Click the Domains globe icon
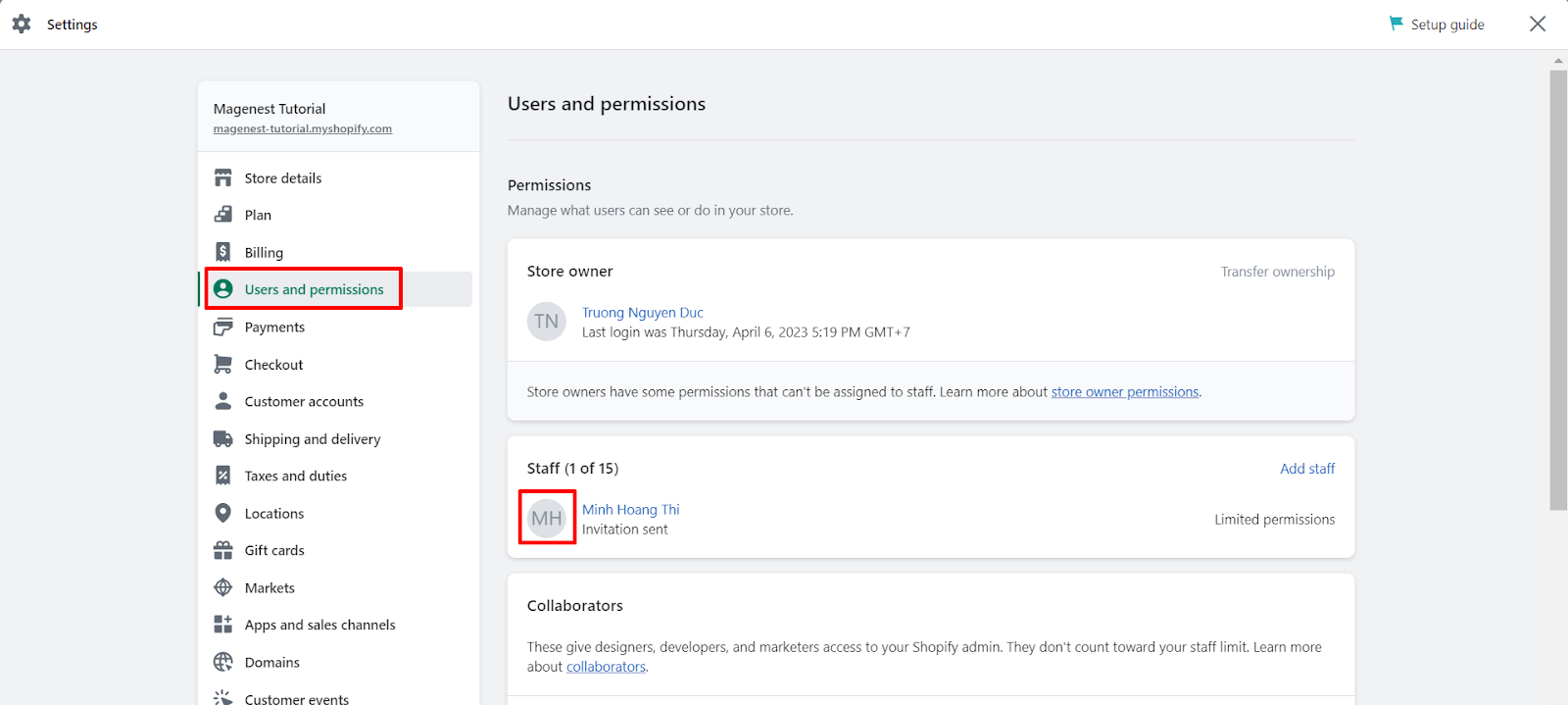This screenshot has height=705, width=1568. [x=223, y=662]
